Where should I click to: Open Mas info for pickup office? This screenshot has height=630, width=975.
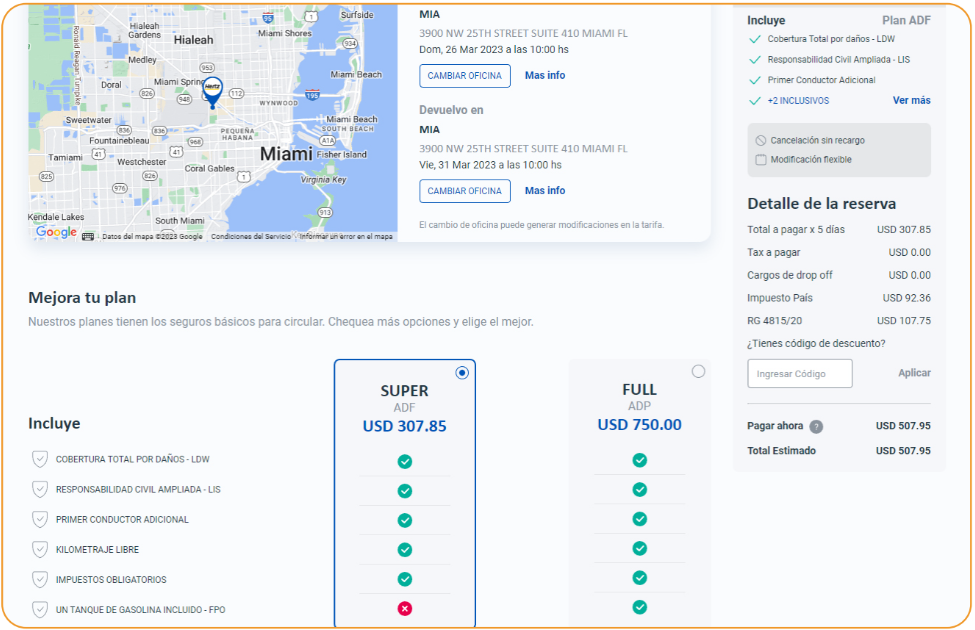point(545,76)
